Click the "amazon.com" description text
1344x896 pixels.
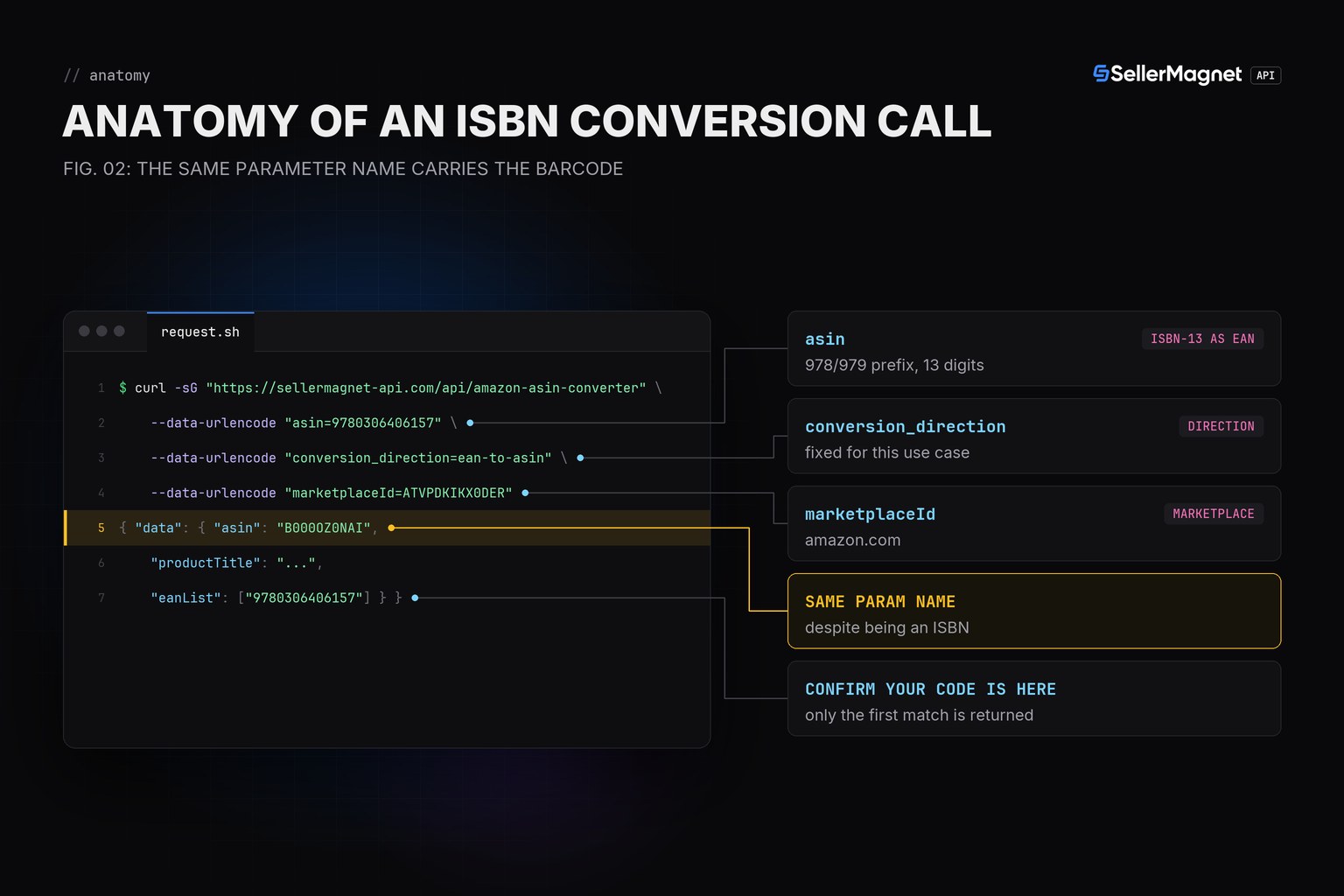(853, 540)
